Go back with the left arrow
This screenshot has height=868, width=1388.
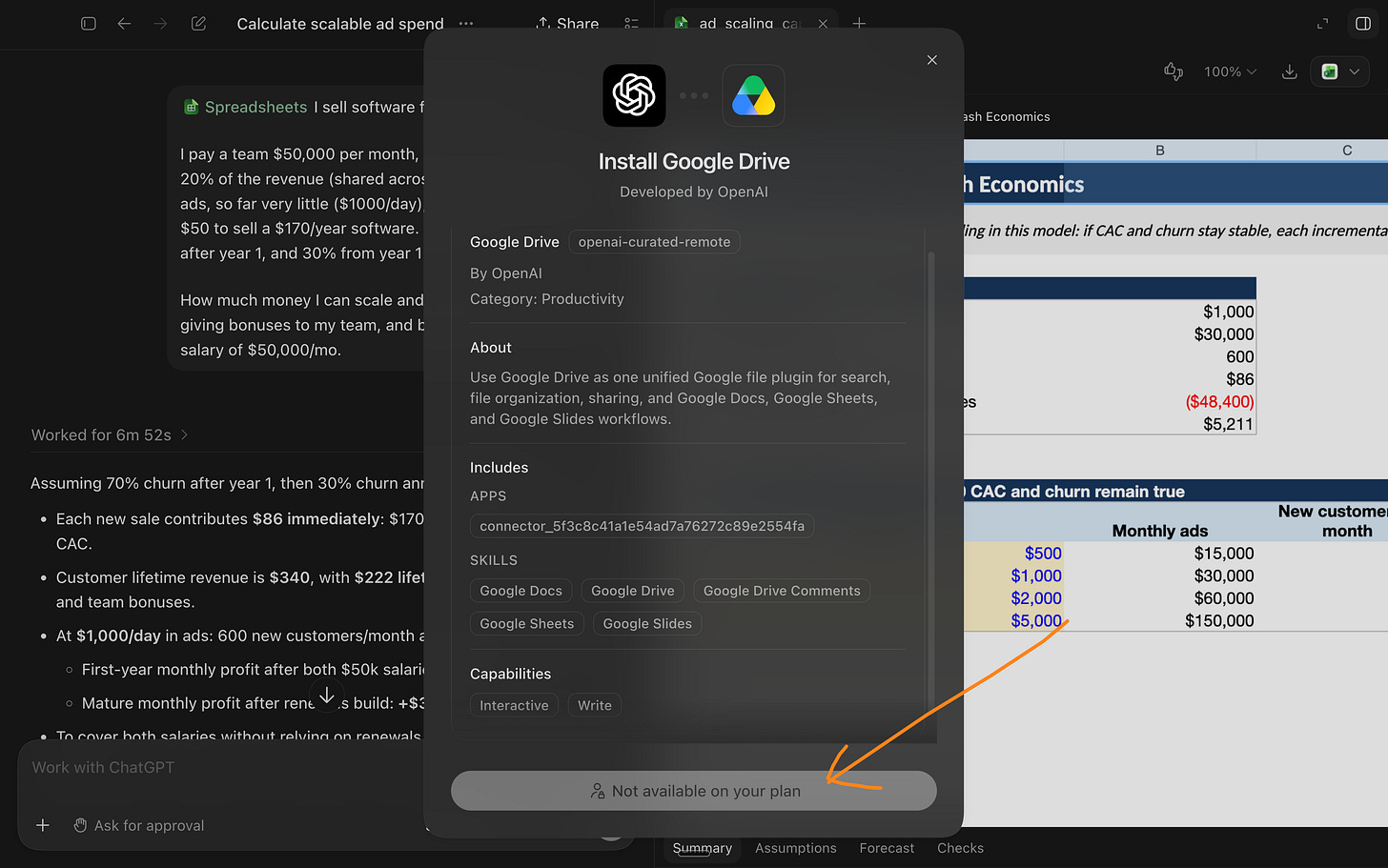(x=124, y=24)
